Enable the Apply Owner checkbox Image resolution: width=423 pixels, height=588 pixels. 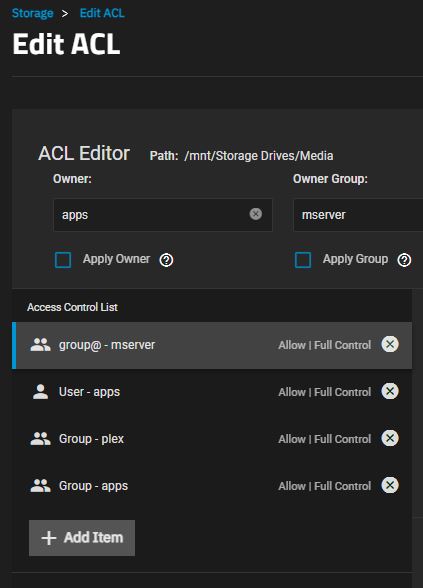coord(63,260)
